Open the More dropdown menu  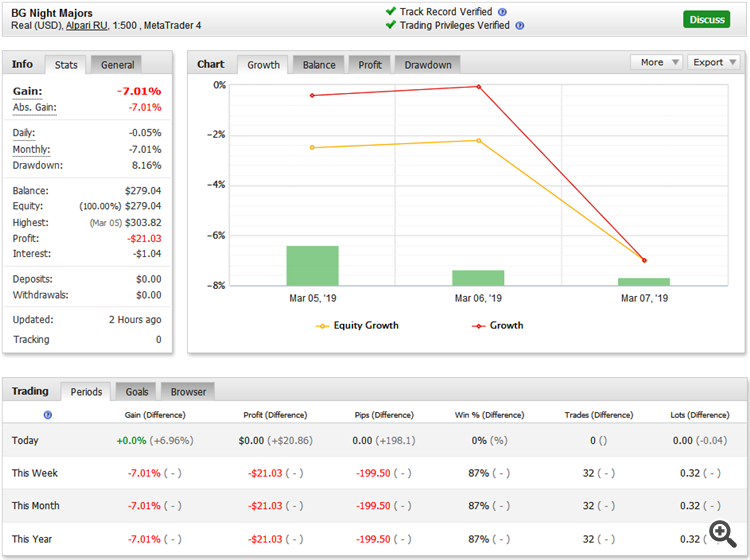pos(656,62)
